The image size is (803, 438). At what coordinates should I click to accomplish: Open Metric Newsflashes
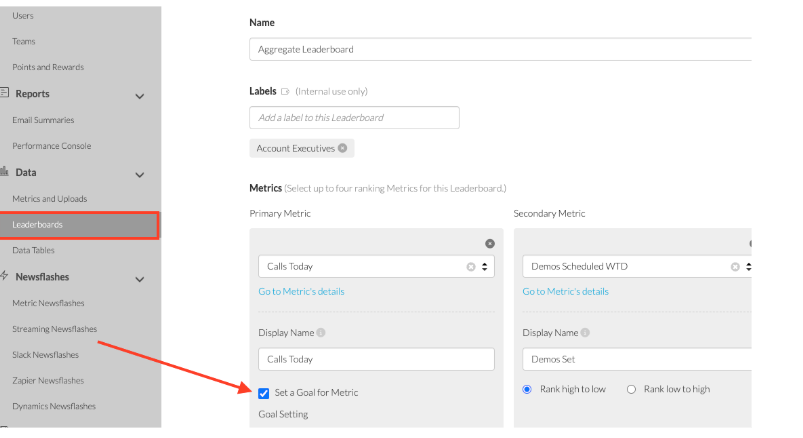pyautogui.click(x=48, y=303)
